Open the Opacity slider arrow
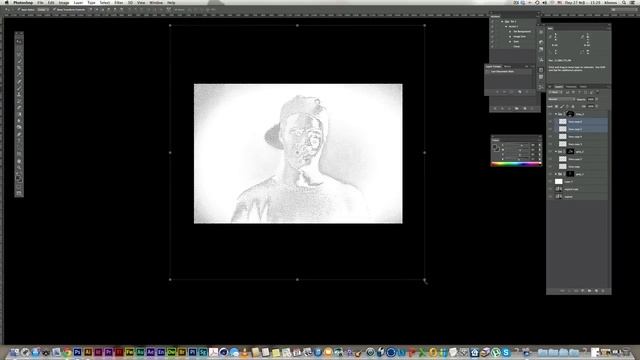Viewport: 640px width, 360px height. (x=597, y=99)
